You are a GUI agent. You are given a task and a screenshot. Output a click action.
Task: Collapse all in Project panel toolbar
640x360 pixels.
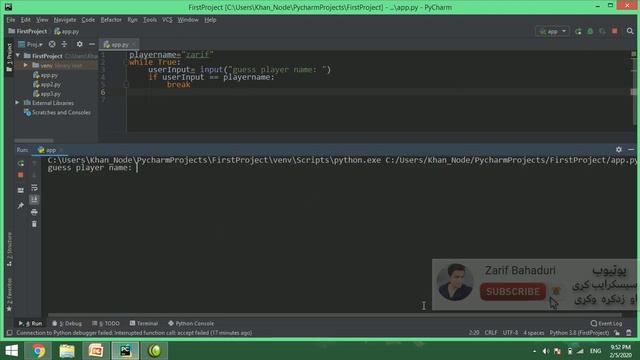[64, 44]
